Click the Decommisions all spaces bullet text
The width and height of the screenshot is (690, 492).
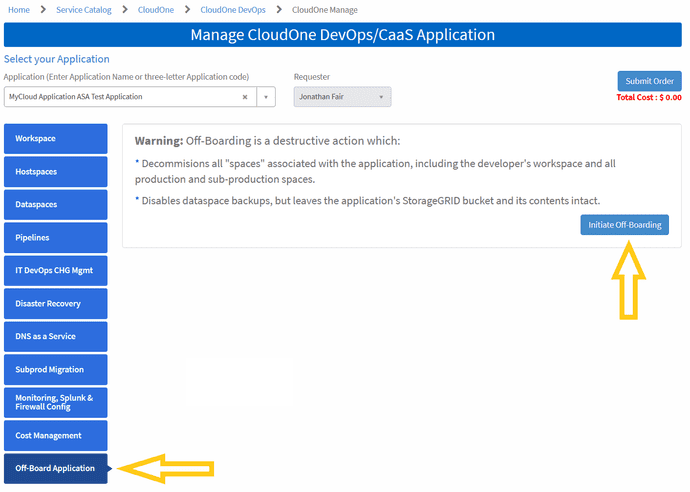click(x=375, y=171)
